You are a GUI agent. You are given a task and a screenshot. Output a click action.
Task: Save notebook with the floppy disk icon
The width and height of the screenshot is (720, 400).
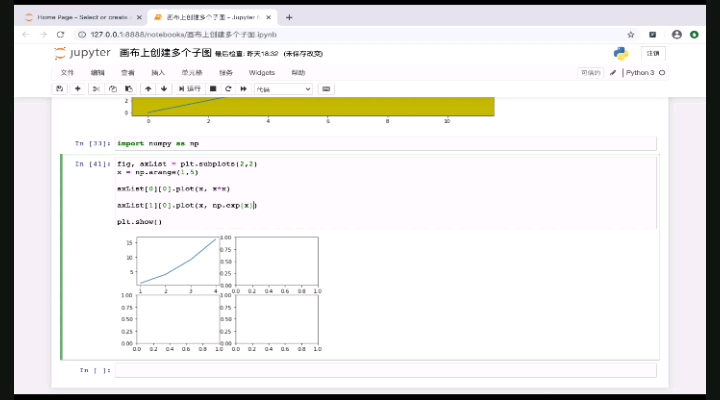click(60, 89)
